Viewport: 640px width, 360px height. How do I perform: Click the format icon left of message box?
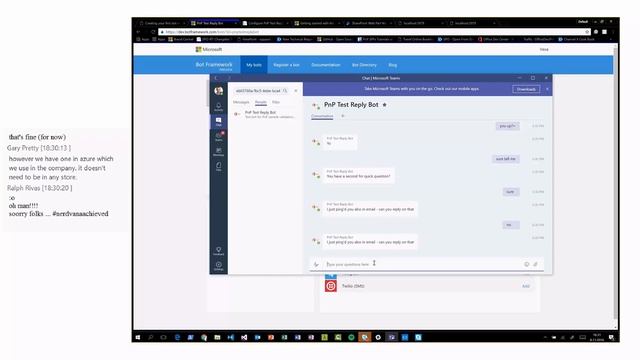tap(316, 264)
